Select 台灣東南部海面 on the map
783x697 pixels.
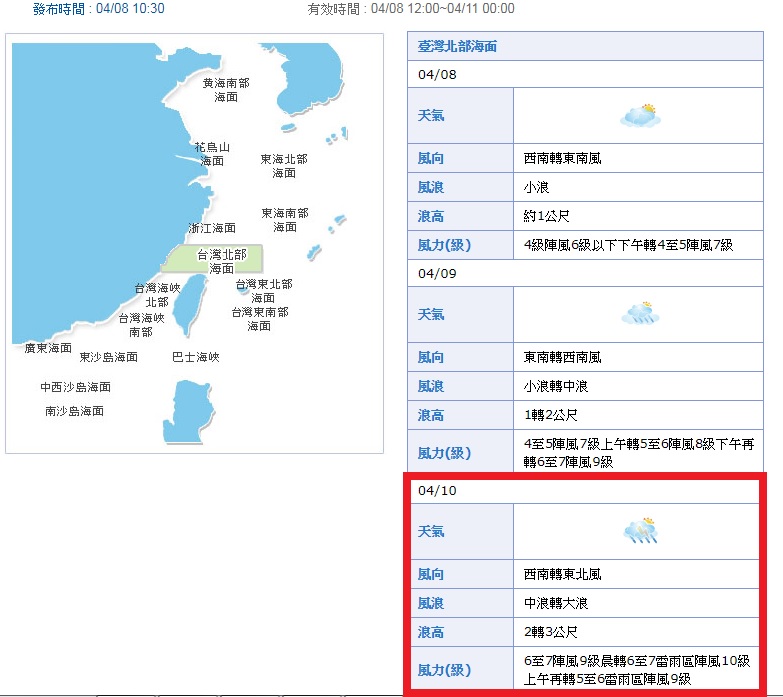pos(260,319)
